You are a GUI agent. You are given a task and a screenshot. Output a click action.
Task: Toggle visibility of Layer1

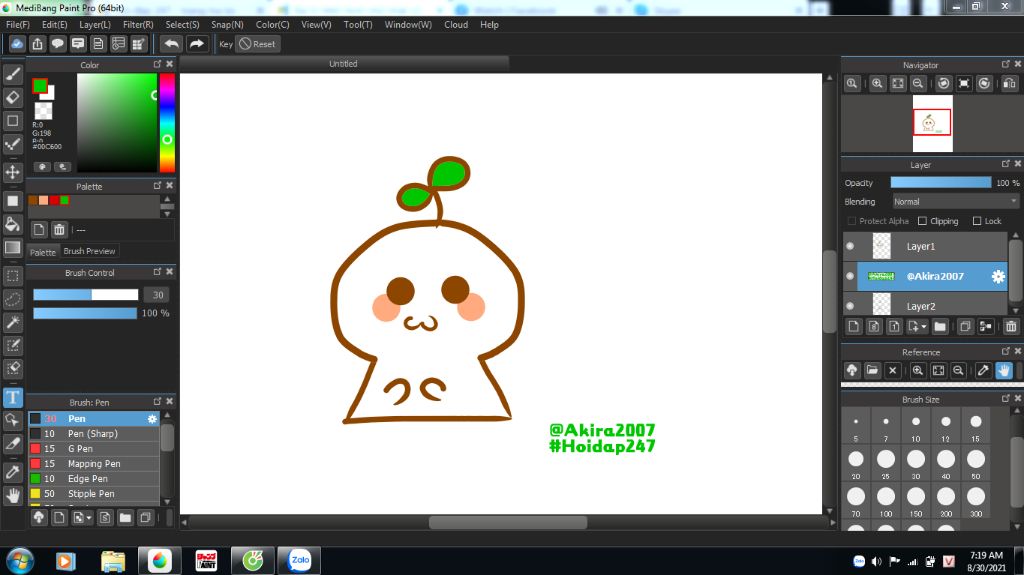pyautogui.click(x=850, y=246)
